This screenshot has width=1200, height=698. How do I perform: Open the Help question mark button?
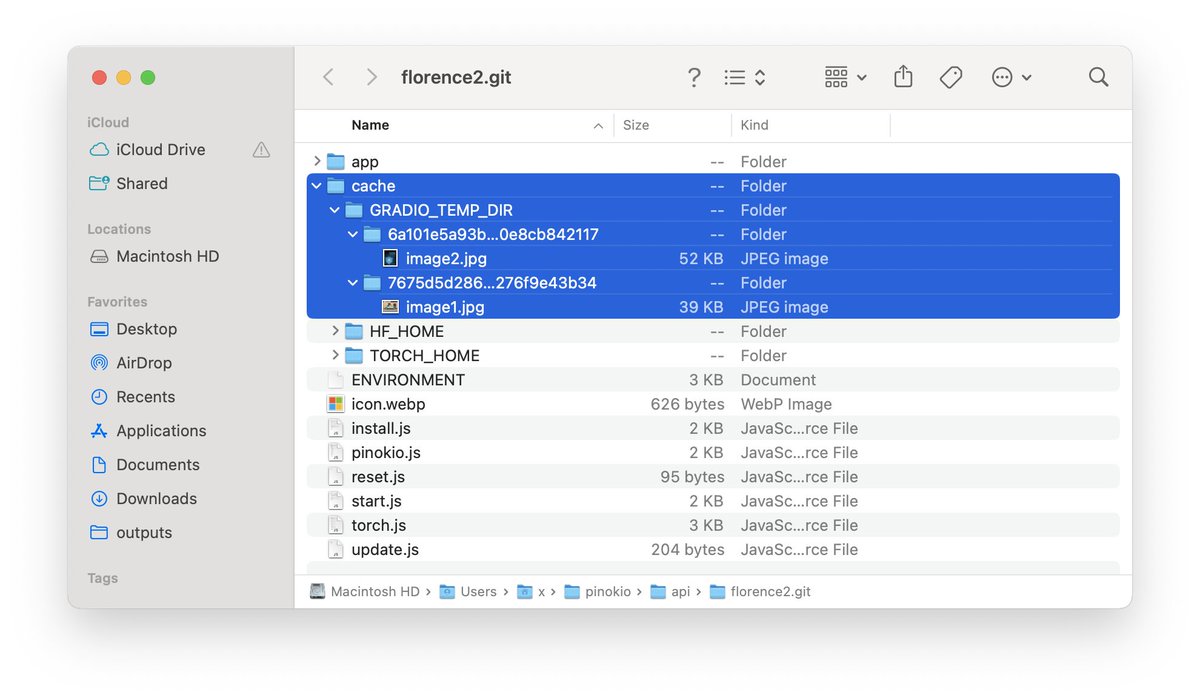point(694,77)
